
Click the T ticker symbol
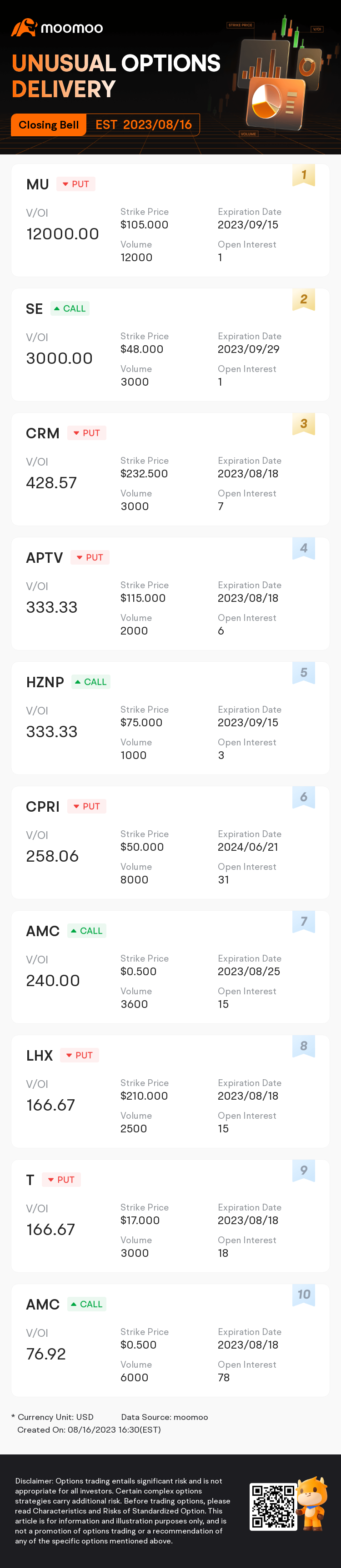30,1180
